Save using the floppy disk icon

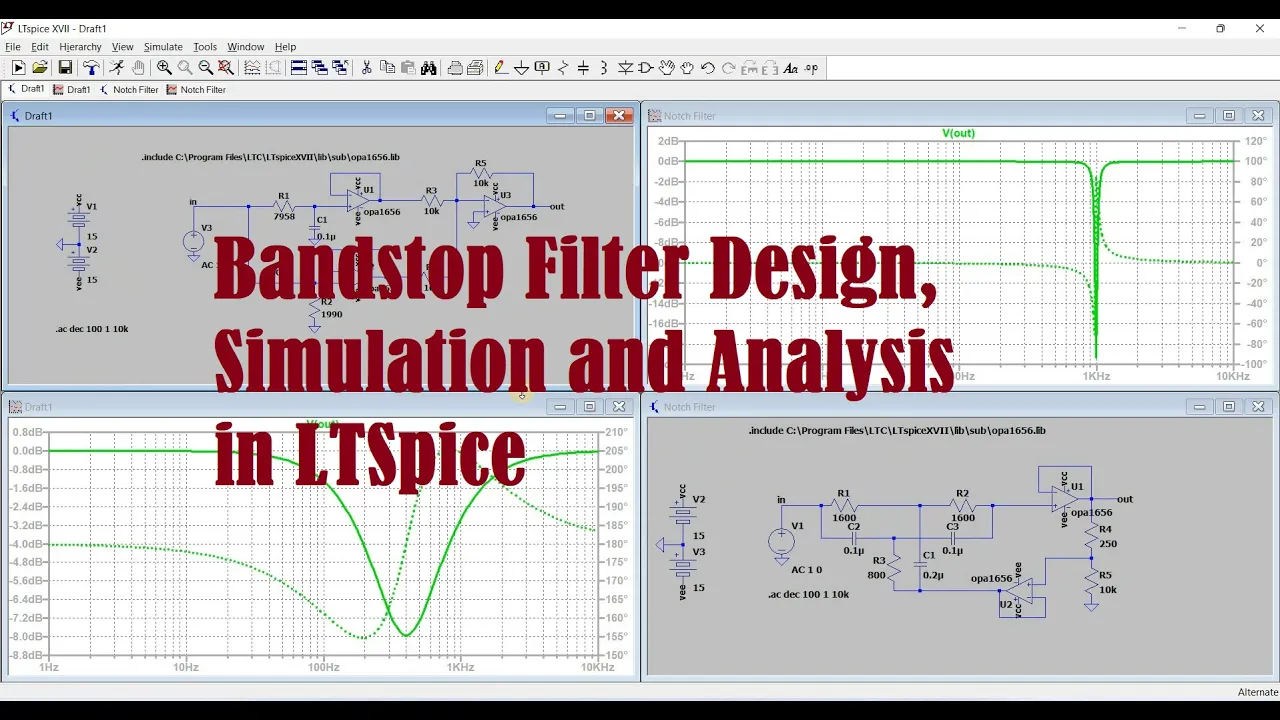[x=65, y=68]
